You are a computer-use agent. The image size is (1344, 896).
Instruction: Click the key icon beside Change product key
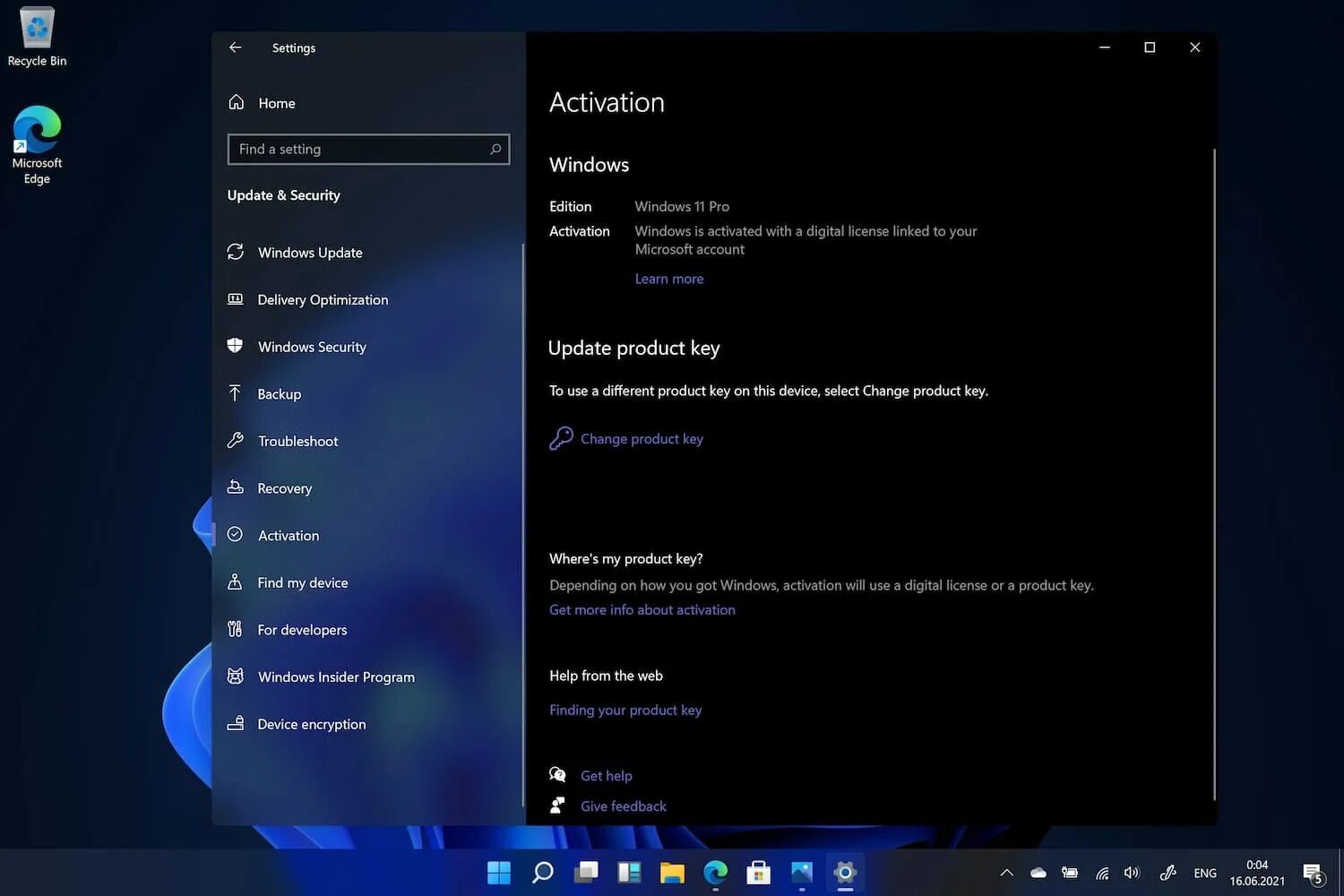(x=561, y=438)
